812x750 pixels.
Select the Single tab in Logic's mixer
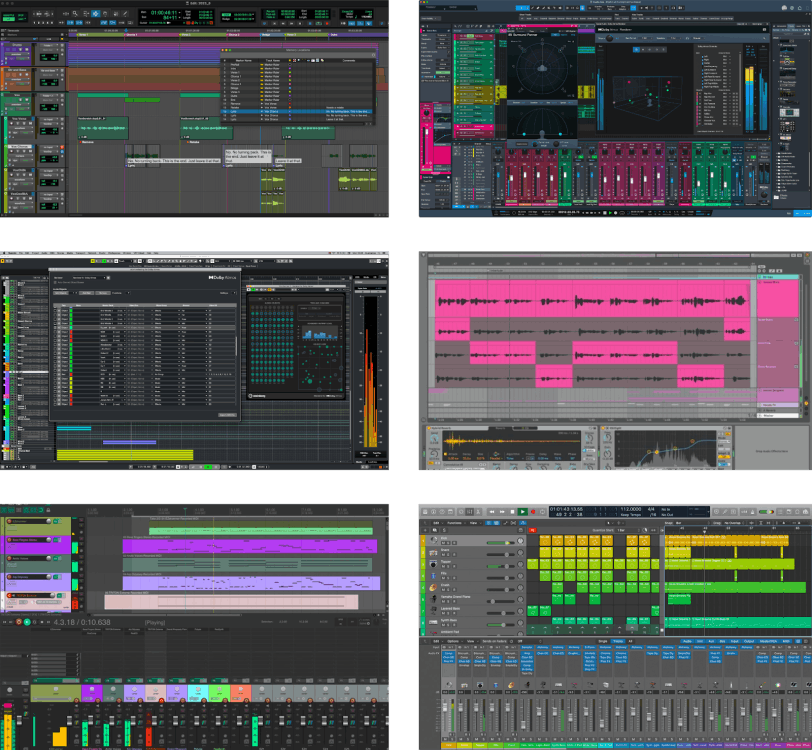[x=603, y=641]
